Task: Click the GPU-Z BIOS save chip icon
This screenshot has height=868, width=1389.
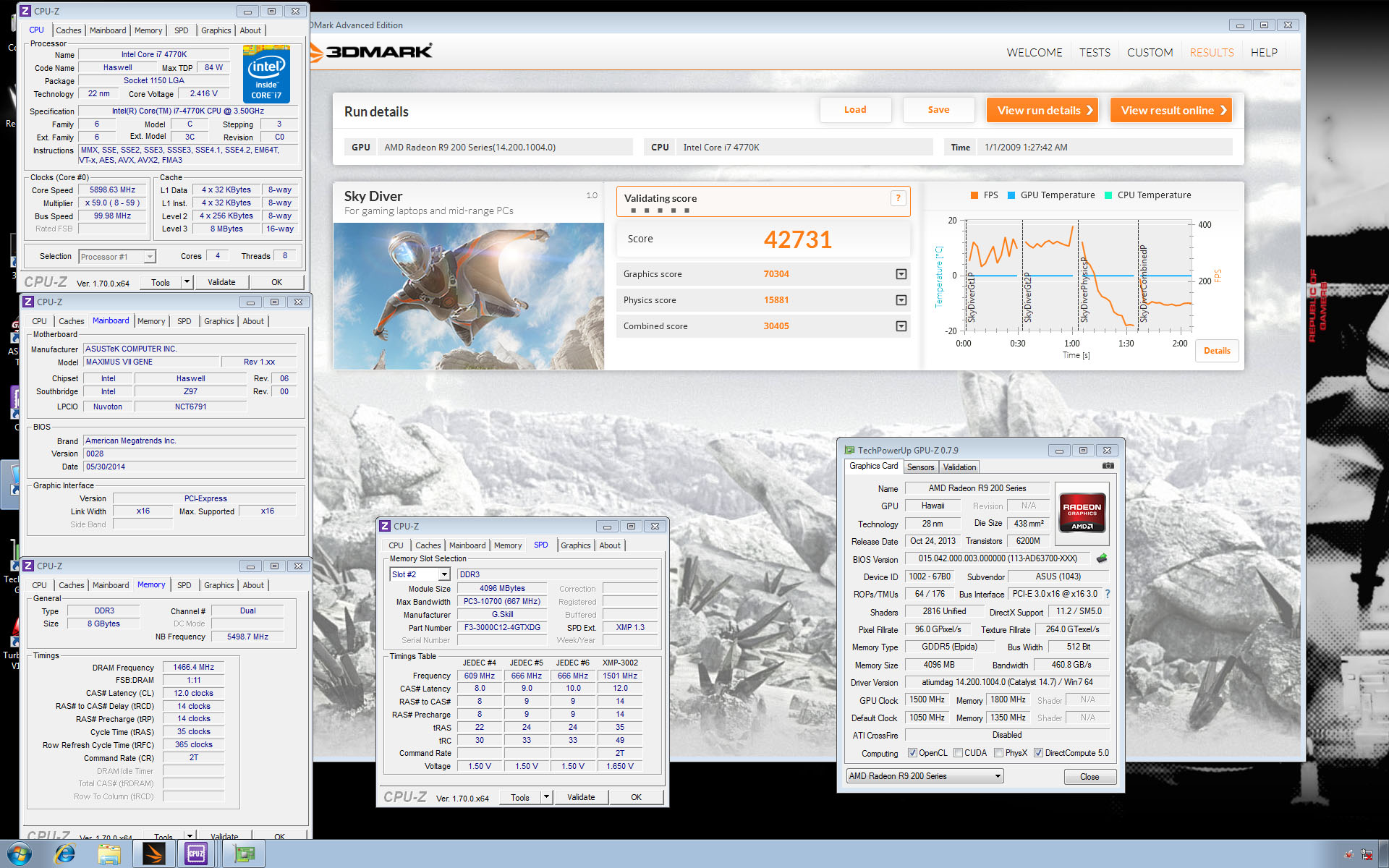Action: click(1102, 558)
